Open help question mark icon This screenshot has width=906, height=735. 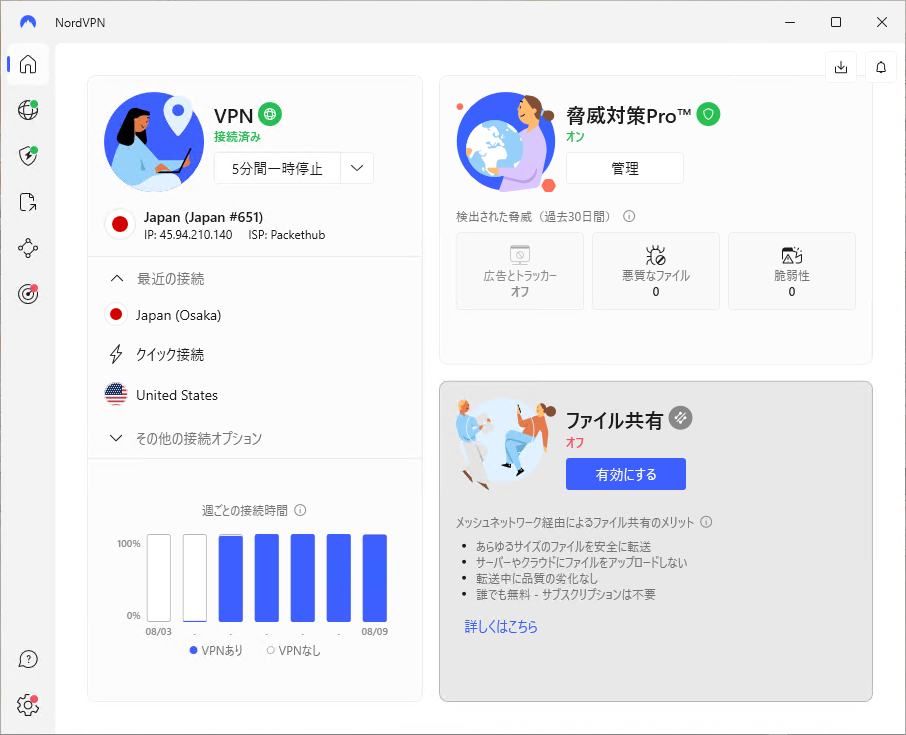click(x=28, y=659)
